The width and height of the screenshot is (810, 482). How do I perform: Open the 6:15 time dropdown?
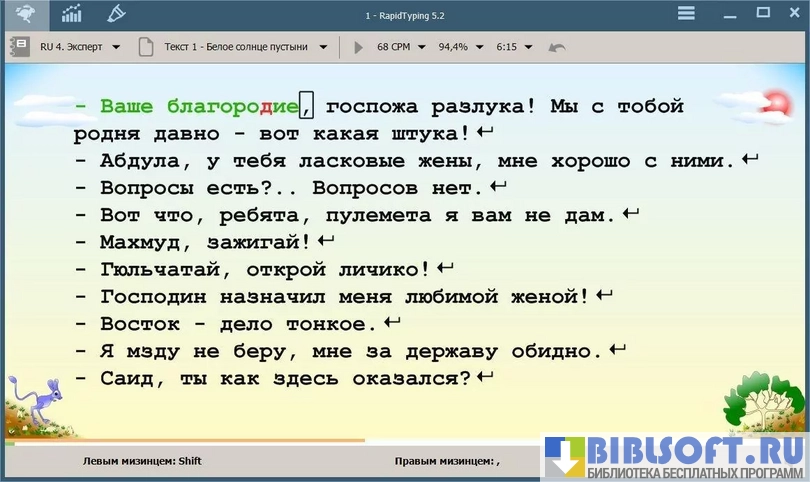click(x=514, y=47)
